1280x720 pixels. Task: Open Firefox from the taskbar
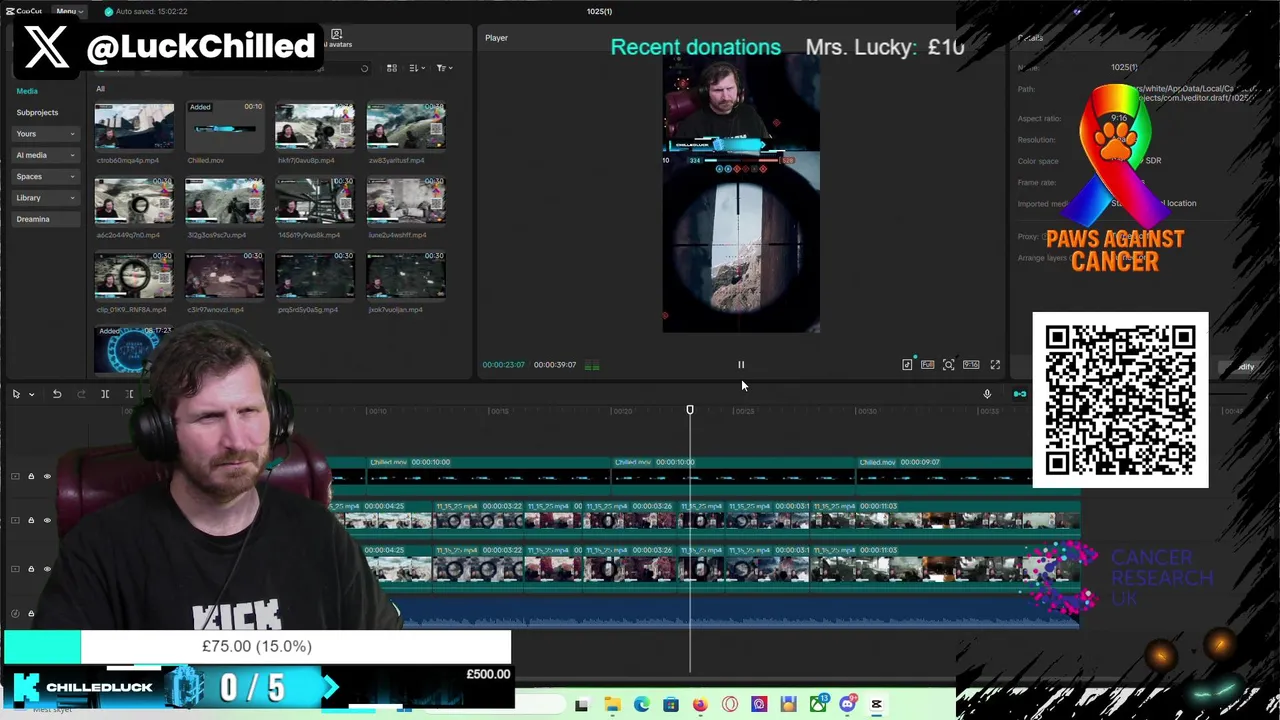click(x=700, y=705)
